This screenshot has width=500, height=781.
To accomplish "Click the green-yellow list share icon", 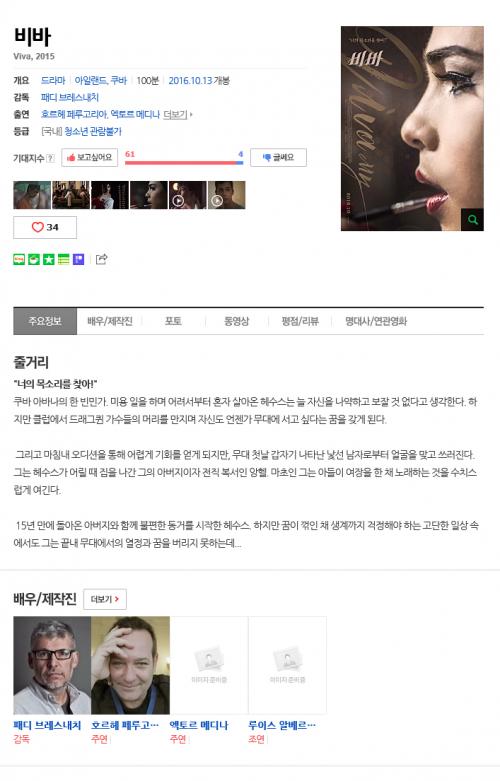I will pos(64,260).
